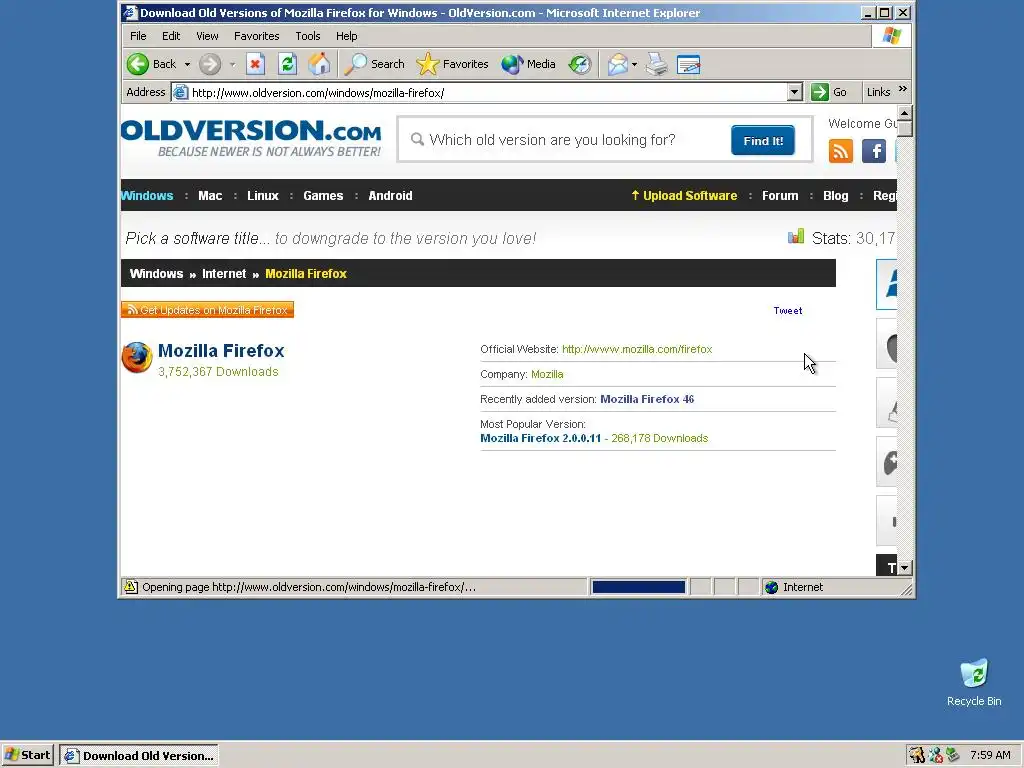
Task: Open the Forward button history dropdown arrow
Action: tap(232, 64)
